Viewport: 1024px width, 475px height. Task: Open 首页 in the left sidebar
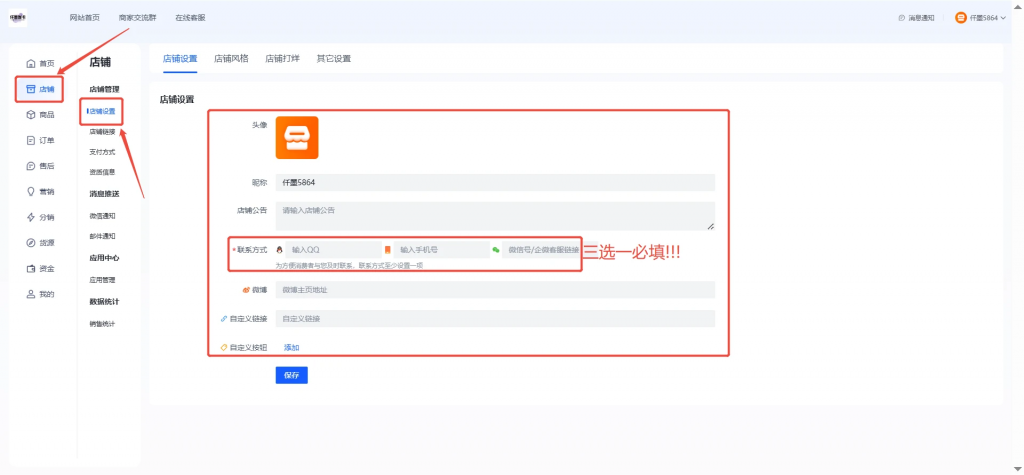[40, 63]
